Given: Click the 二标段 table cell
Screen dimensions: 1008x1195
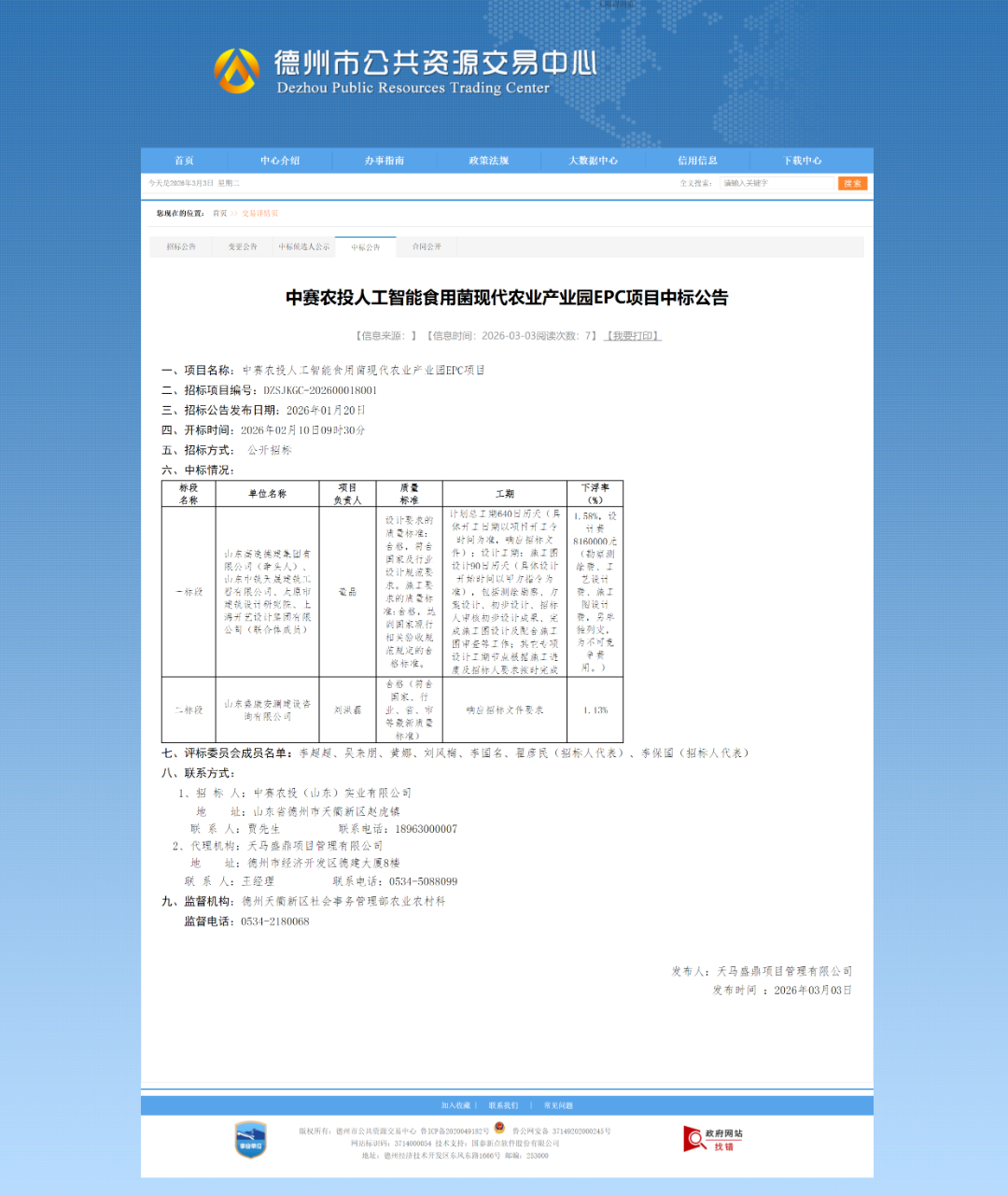Looking at the screenshot, I should coord(189,710).
